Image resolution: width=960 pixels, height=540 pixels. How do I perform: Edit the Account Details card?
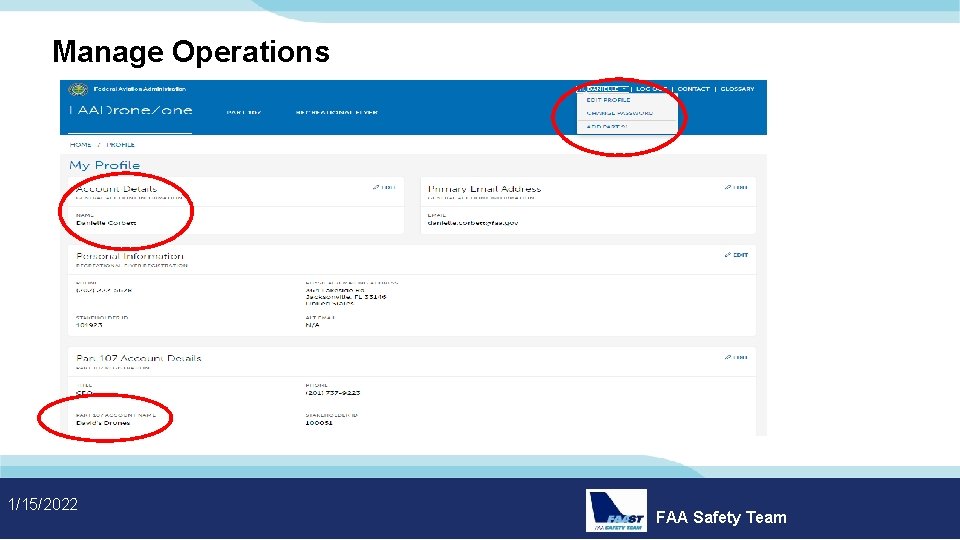click(384, 187)
